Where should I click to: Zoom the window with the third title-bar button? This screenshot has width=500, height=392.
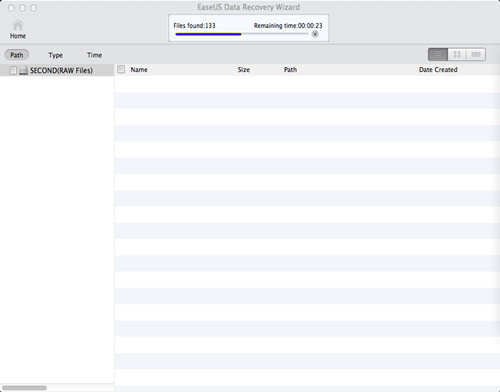tap(34, 8)
